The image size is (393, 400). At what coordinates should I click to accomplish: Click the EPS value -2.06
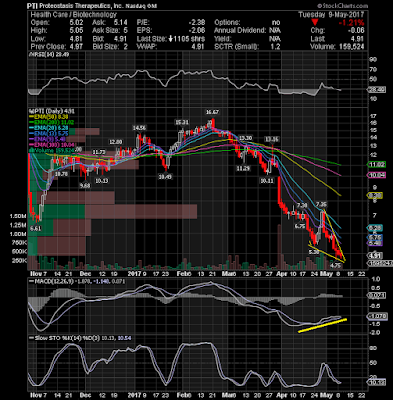tap(197, 31)
